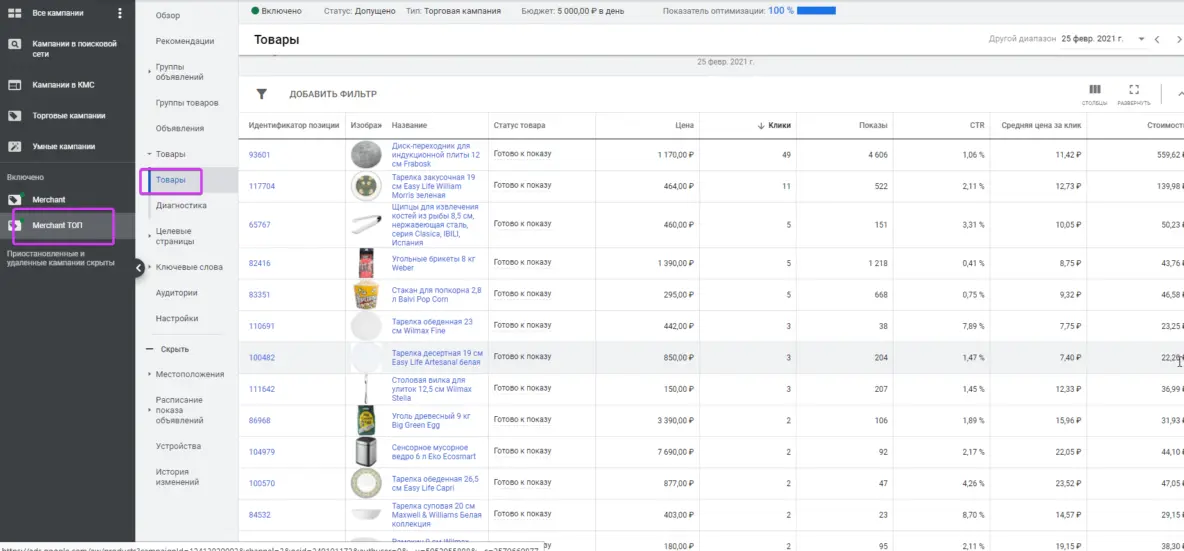Collapse the Скрыть section in navigation
The height and width of the screenshot is (551, 1184).
(150, 349)
